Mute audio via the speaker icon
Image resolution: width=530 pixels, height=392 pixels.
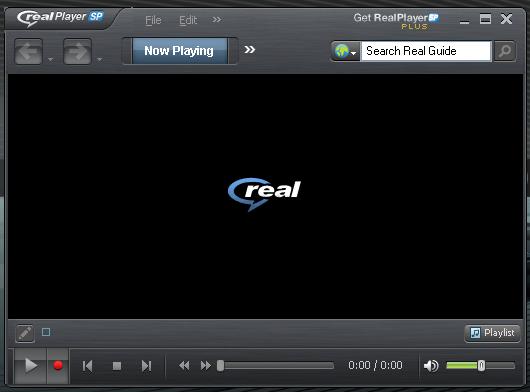tap(431, 366)
